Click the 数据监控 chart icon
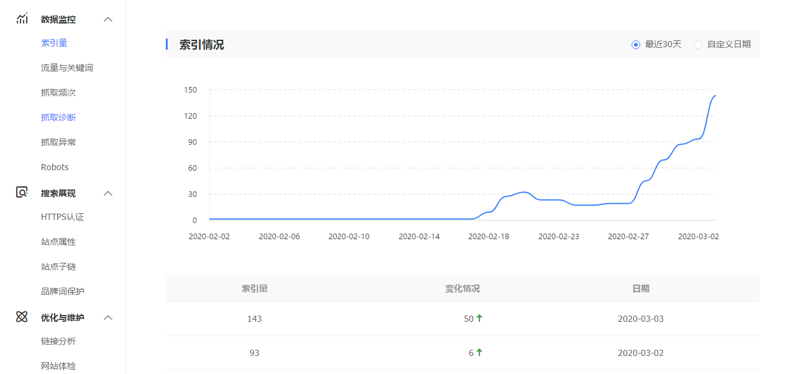The image size is (798, 374). 21,19
